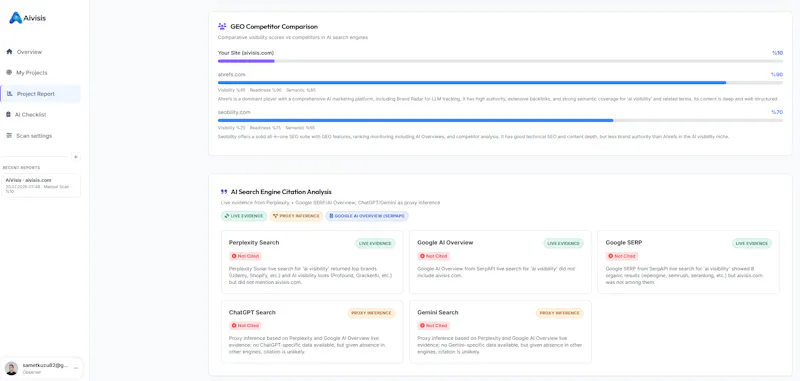Click the 'Not Cited' label in Gemini Search
This screenshot has width=800, height=381.
coord(437,325)
